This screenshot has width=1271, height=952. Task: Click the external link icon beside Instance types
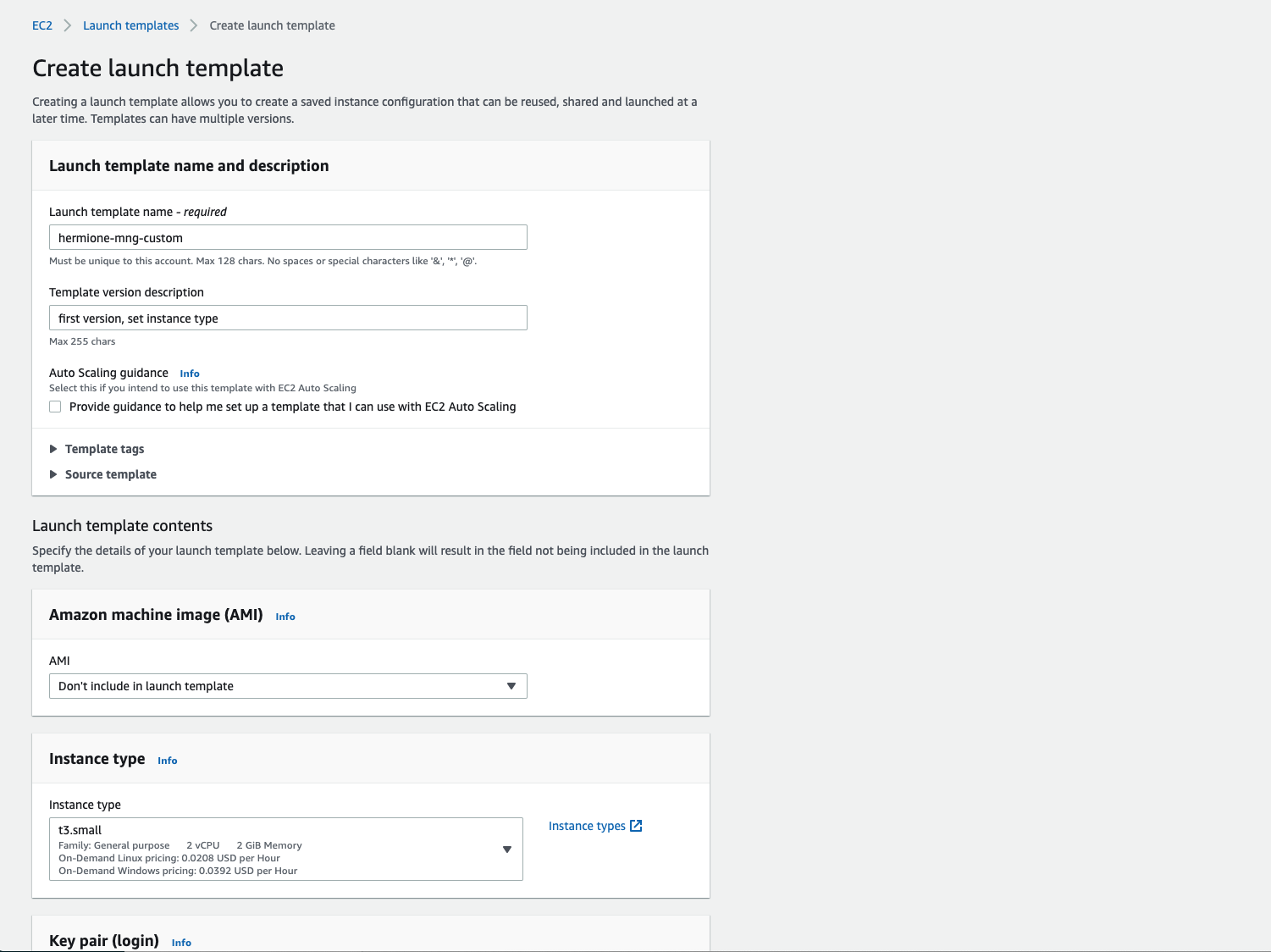[637, 826]
